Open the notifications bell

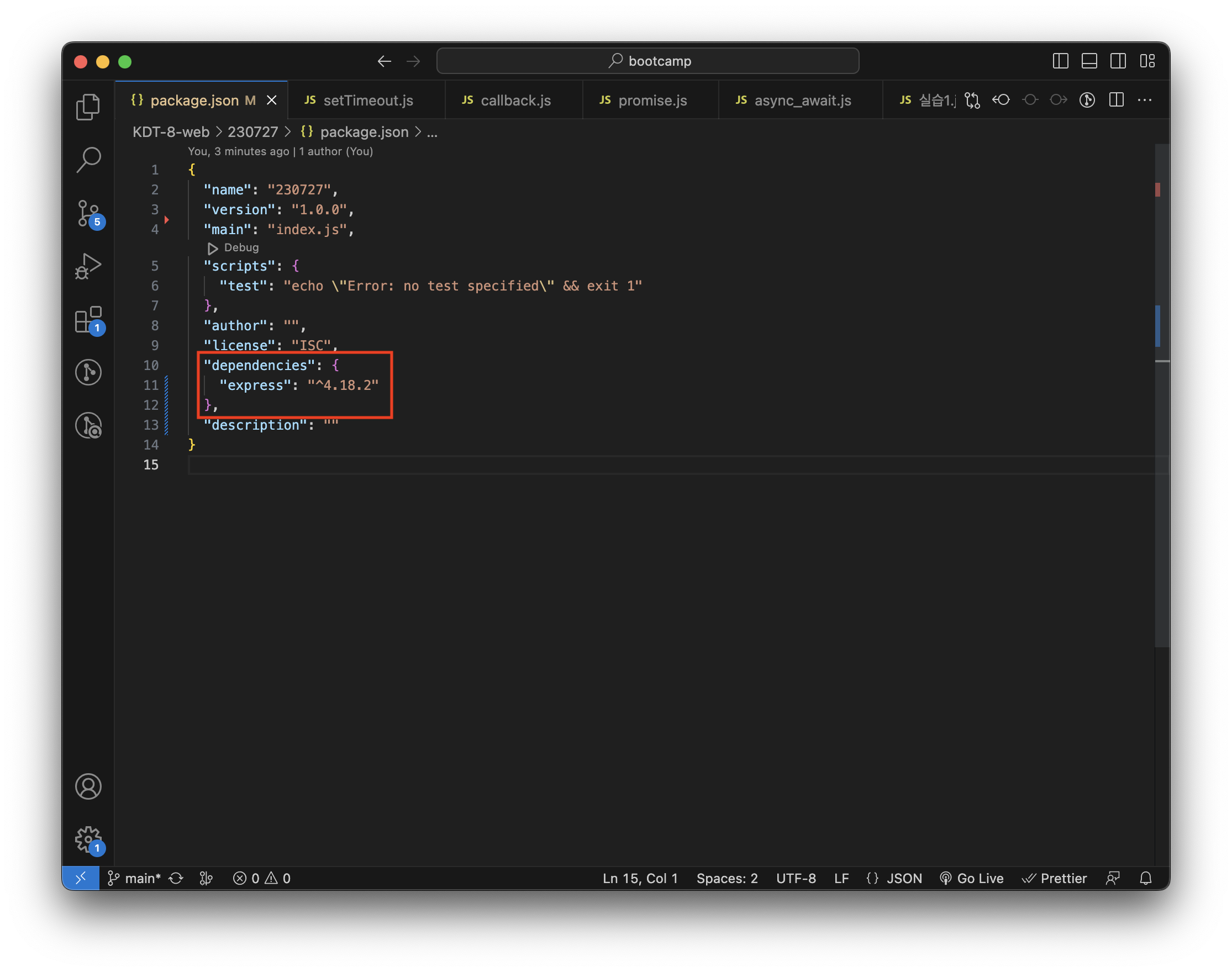[x=1145, y=878]
